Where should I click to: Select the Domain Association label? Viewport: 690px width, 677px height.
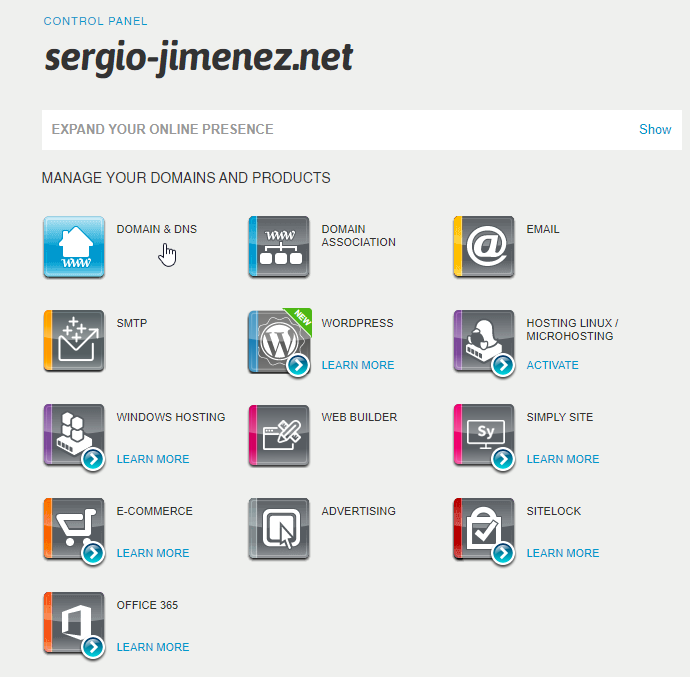(x=359, y=235)
